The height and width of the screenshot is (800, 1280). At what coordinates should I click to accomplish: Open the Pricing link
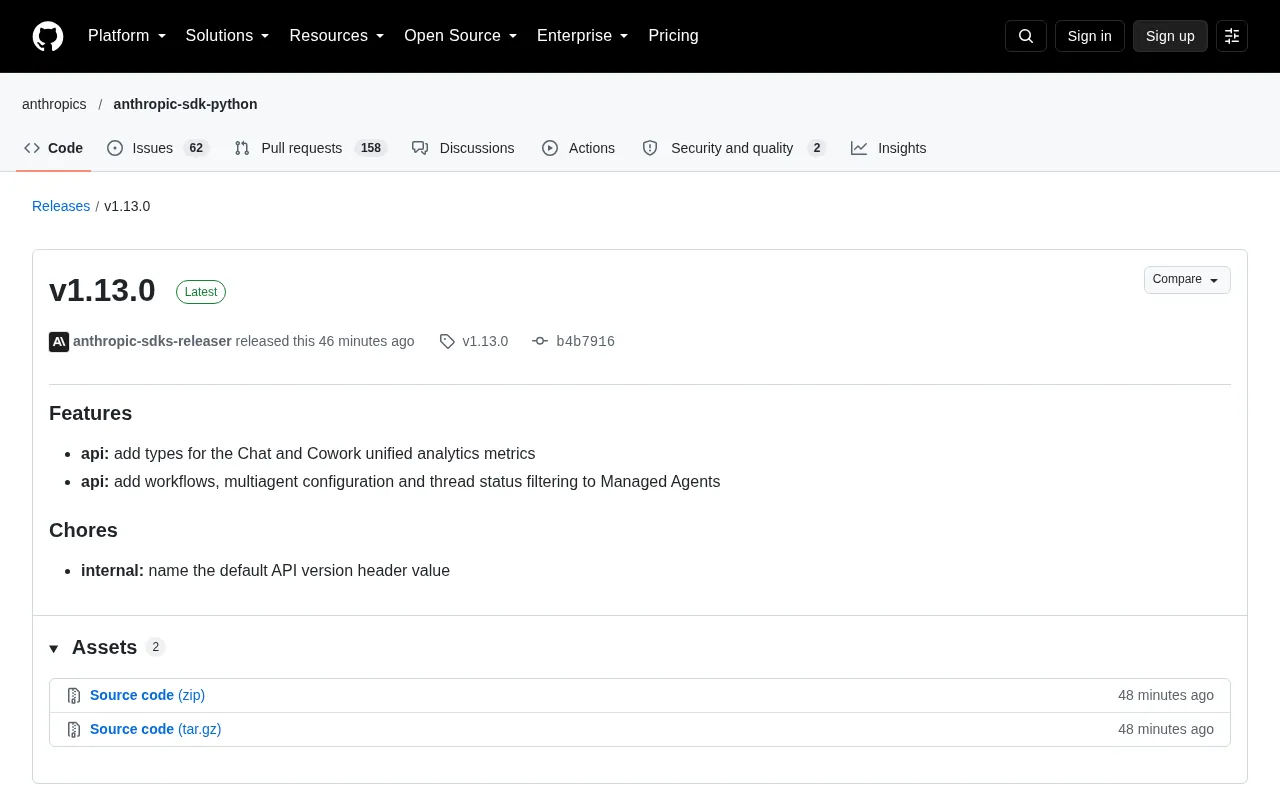click(x=673, y=36)
